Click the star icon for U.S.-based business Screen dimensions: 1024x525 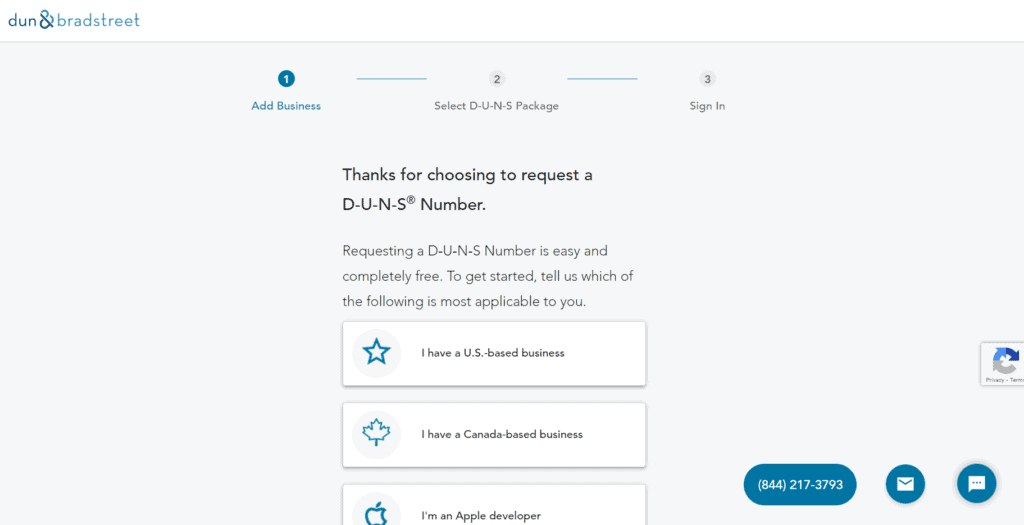click(x=376, y=352)
